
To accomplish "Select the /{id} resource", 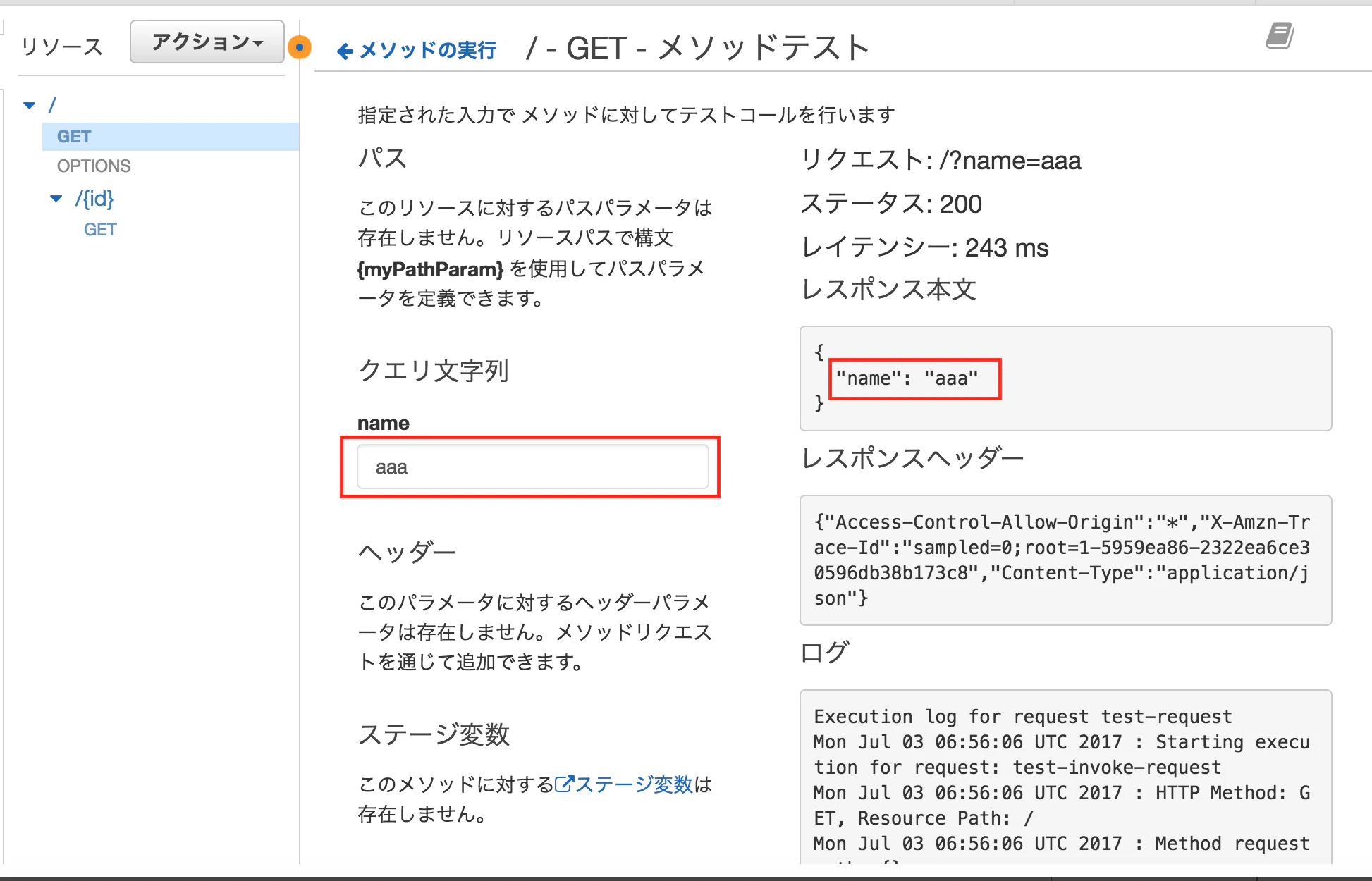I will click(94, 199).
